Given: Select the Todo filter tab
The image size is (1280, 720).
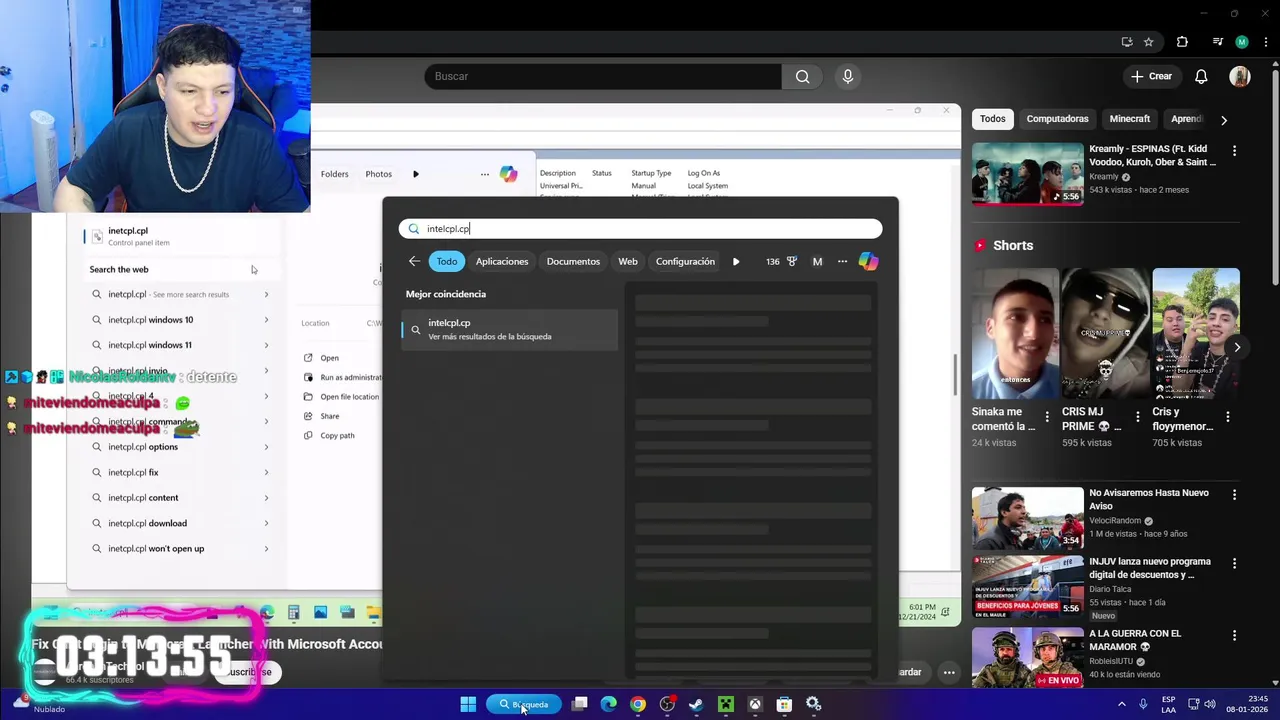Looking at the screenshot, I should pos(447,261).
